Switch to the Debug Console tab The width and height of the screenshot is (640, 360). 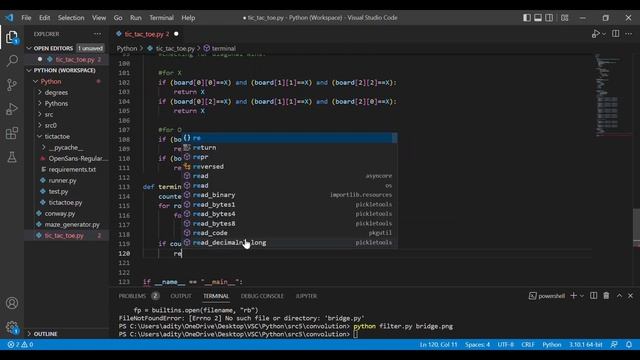pos(262,296)
